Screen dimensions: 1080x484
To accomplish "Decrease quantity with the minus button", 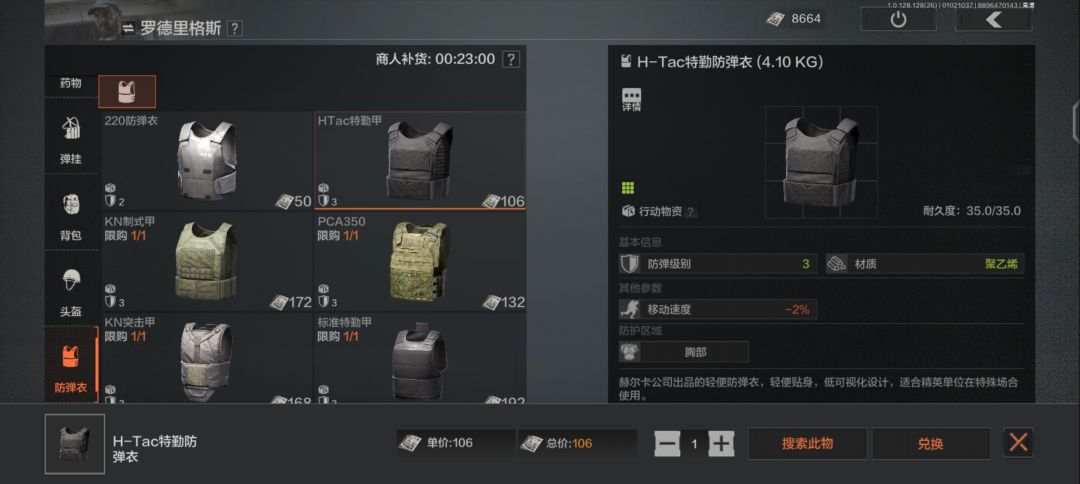I will pos(667,443).
